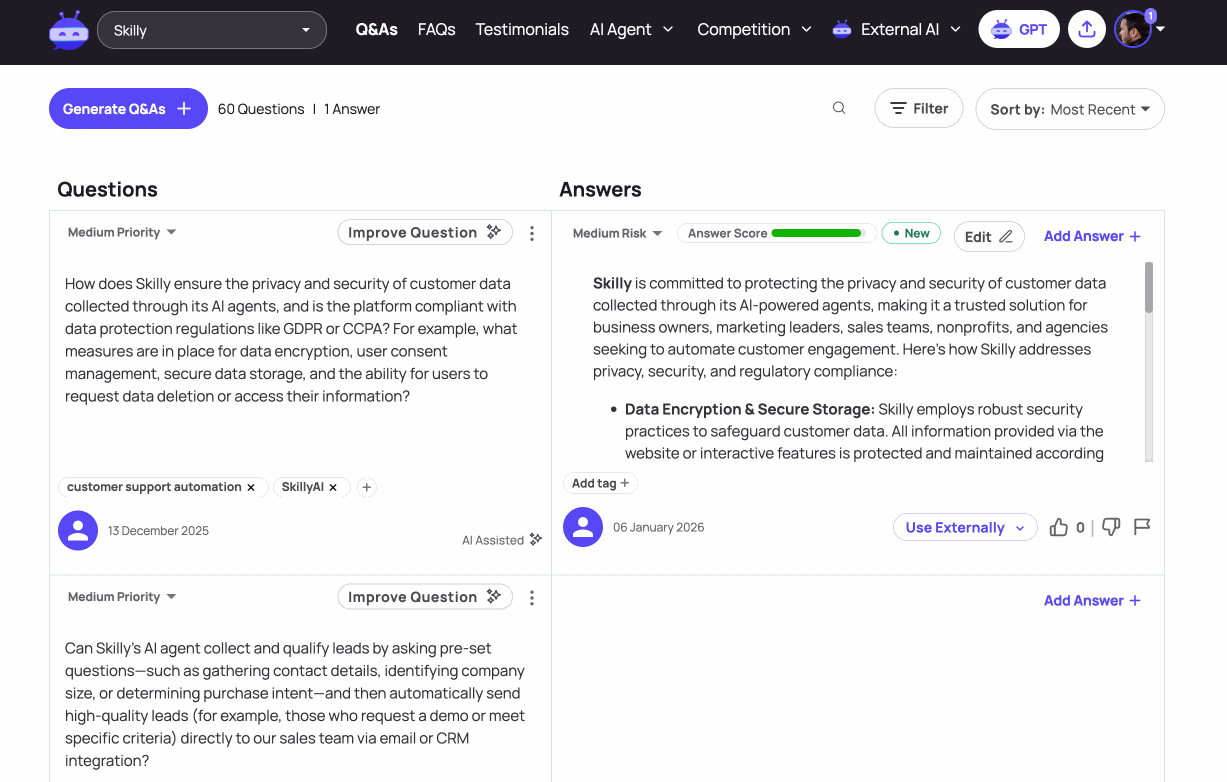Click the answer author avatar icon
Screen dimensions: 1227x782
pos(583,526)
